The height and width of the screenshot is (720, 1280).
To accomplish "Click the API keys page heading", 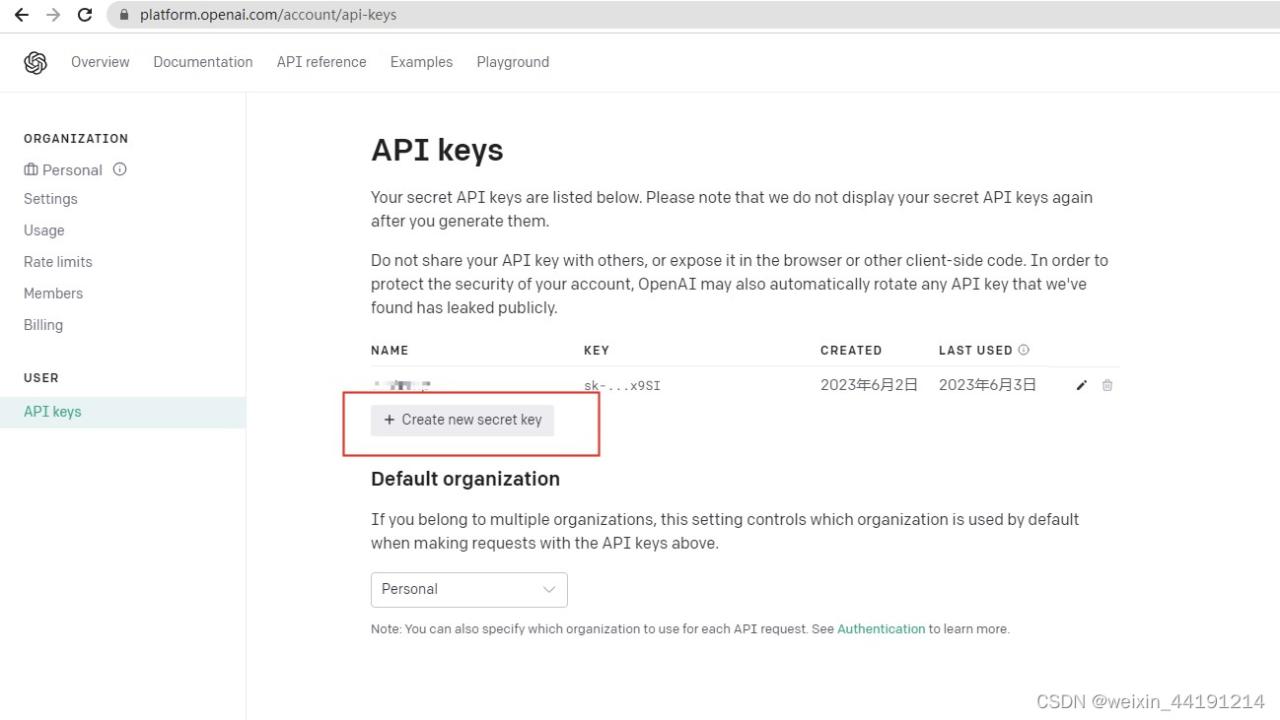I will pyautogui.click(x=437, y=151).
